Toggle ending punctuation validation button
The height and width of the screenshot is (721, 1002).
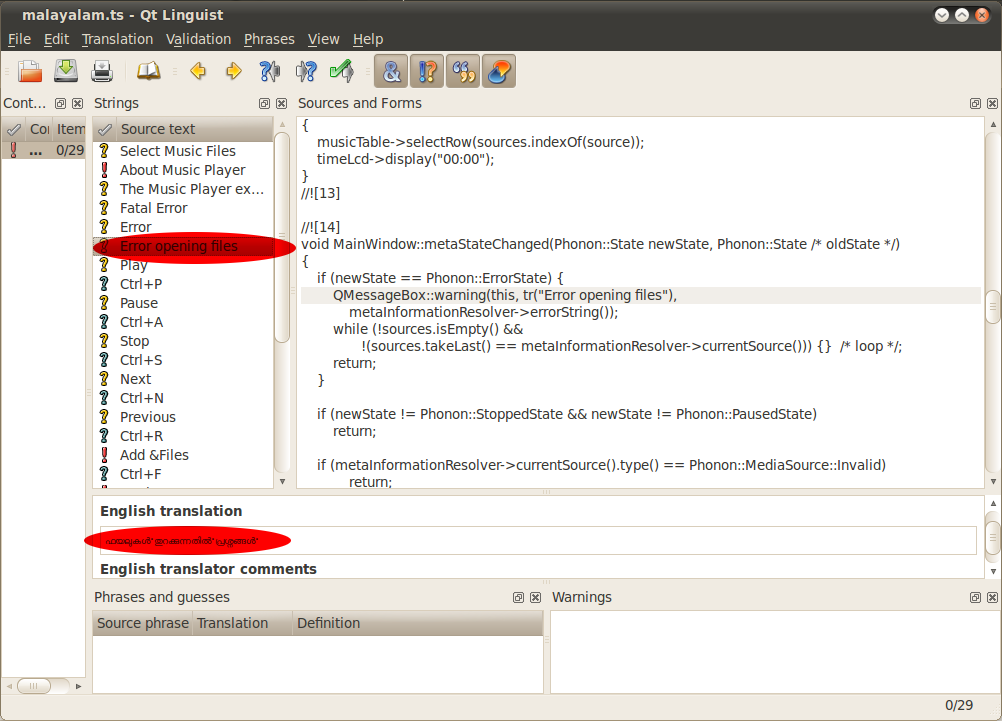[x=428, y=71]
